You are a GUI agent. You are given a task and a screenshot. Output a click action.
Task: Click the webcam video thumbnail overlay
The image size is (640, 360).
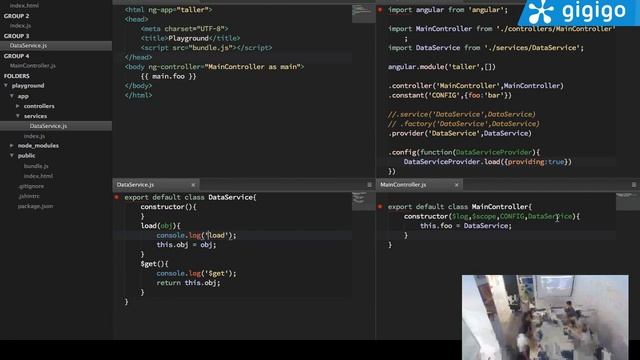coord(545,317)
